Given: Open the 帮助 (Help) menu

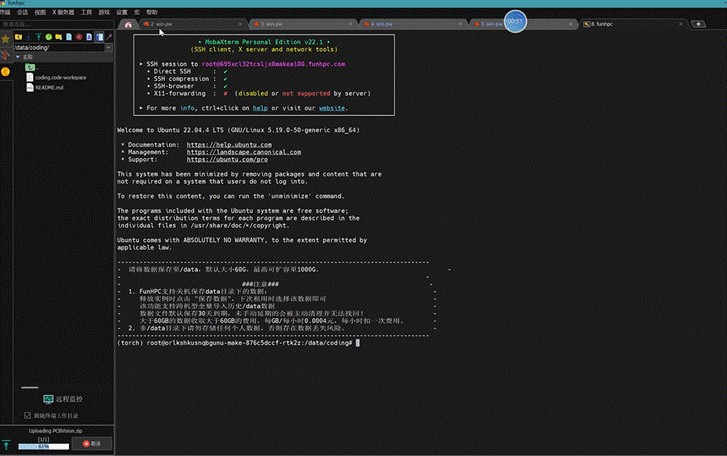Looking at the screenshot, I should pyautogui.click(x=152, y=12).
